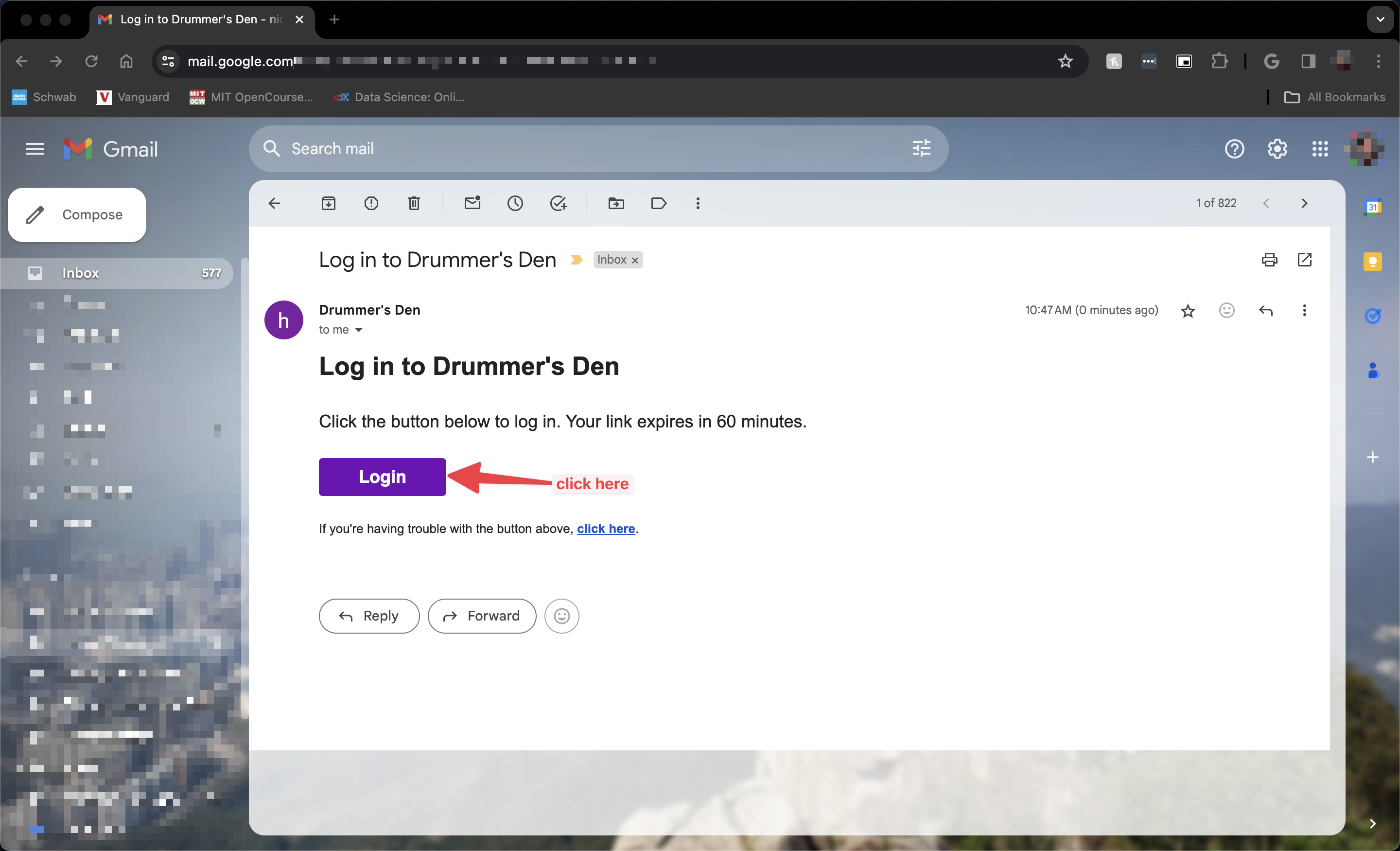Viewport: 1400px width, 851px height.
Task: Open the Inbox folder in the sidebar
Action: point(117,273)
